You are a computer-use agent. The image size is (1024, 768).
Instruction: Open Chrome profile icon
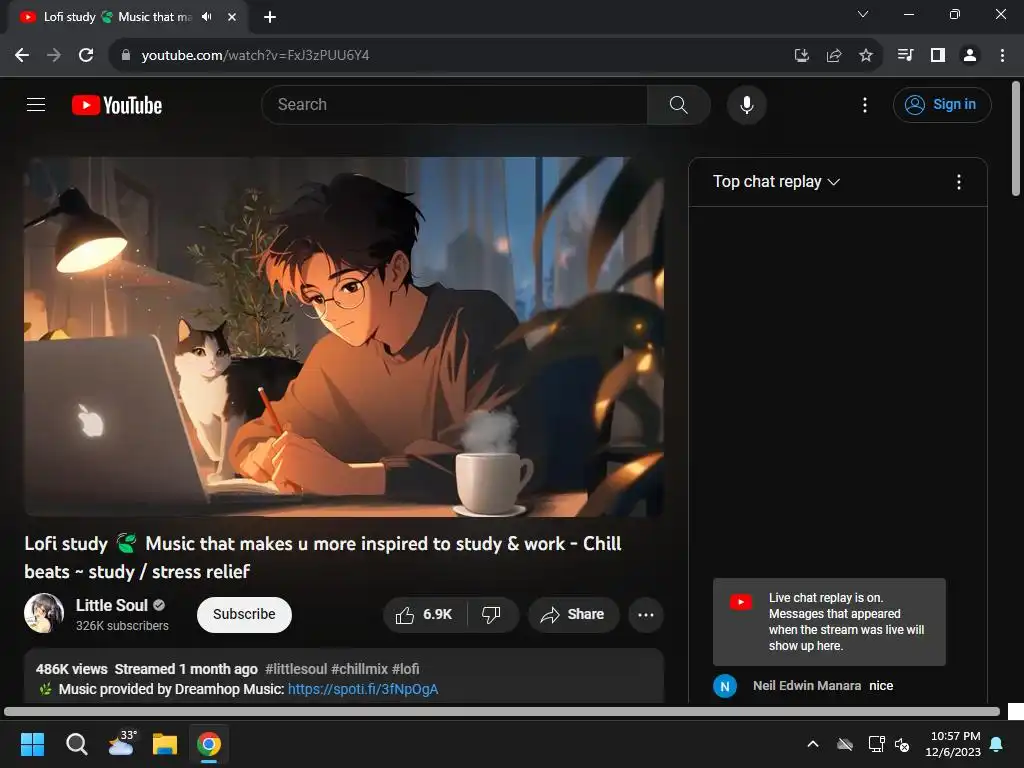(x=970, y=55)
